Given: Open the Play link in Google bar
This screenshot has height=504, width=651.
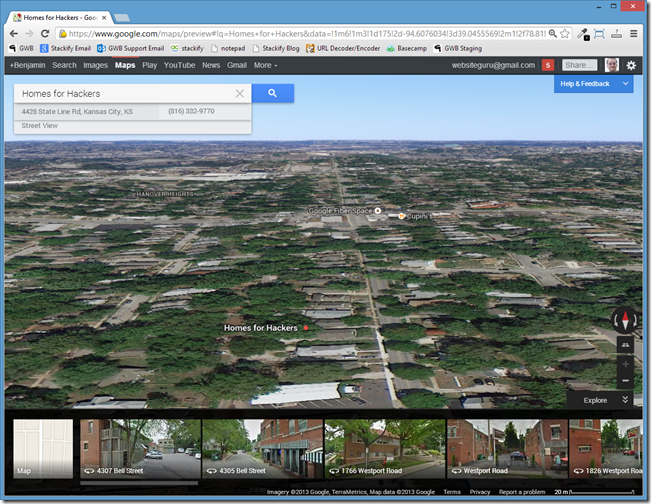Looking at the screenshot, I should (149, 65).
